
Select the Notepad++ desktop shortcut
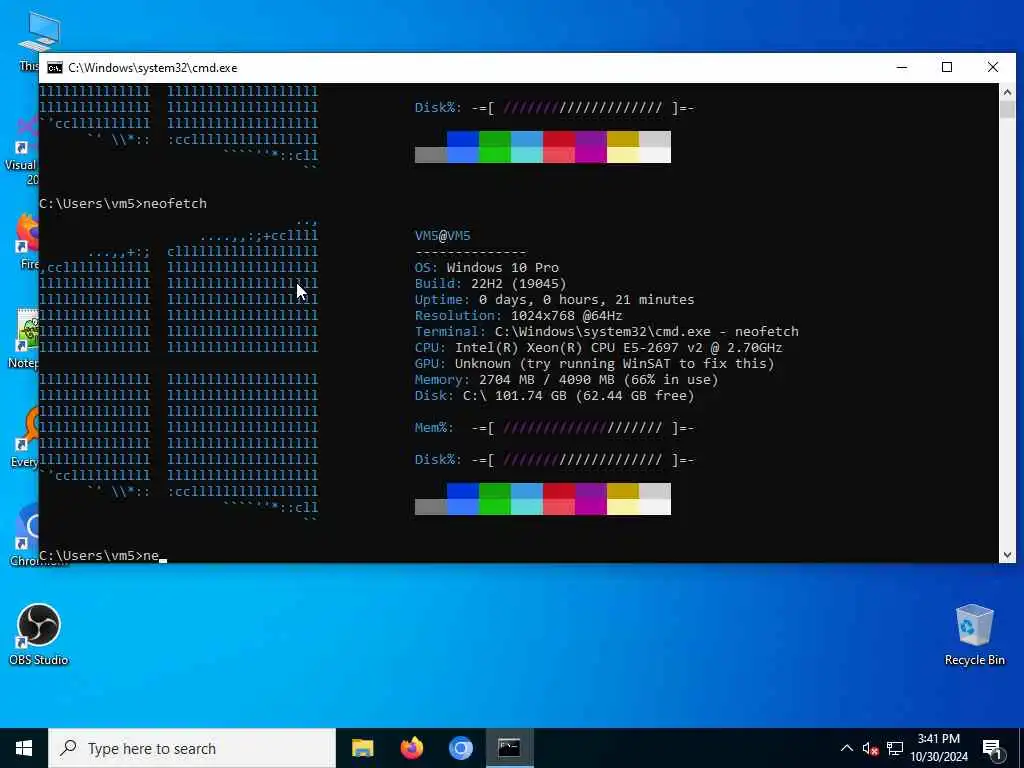(25, 338)
